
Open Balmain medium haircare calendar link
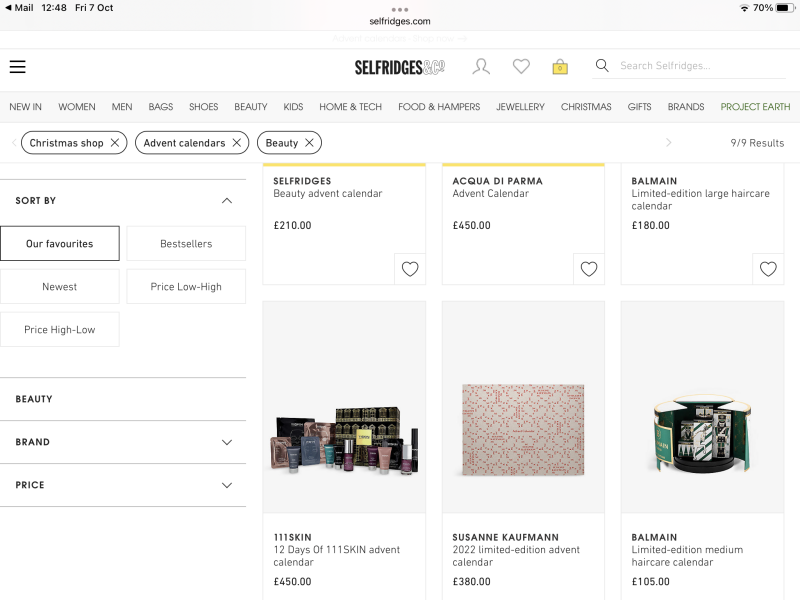tap(687, 556)
